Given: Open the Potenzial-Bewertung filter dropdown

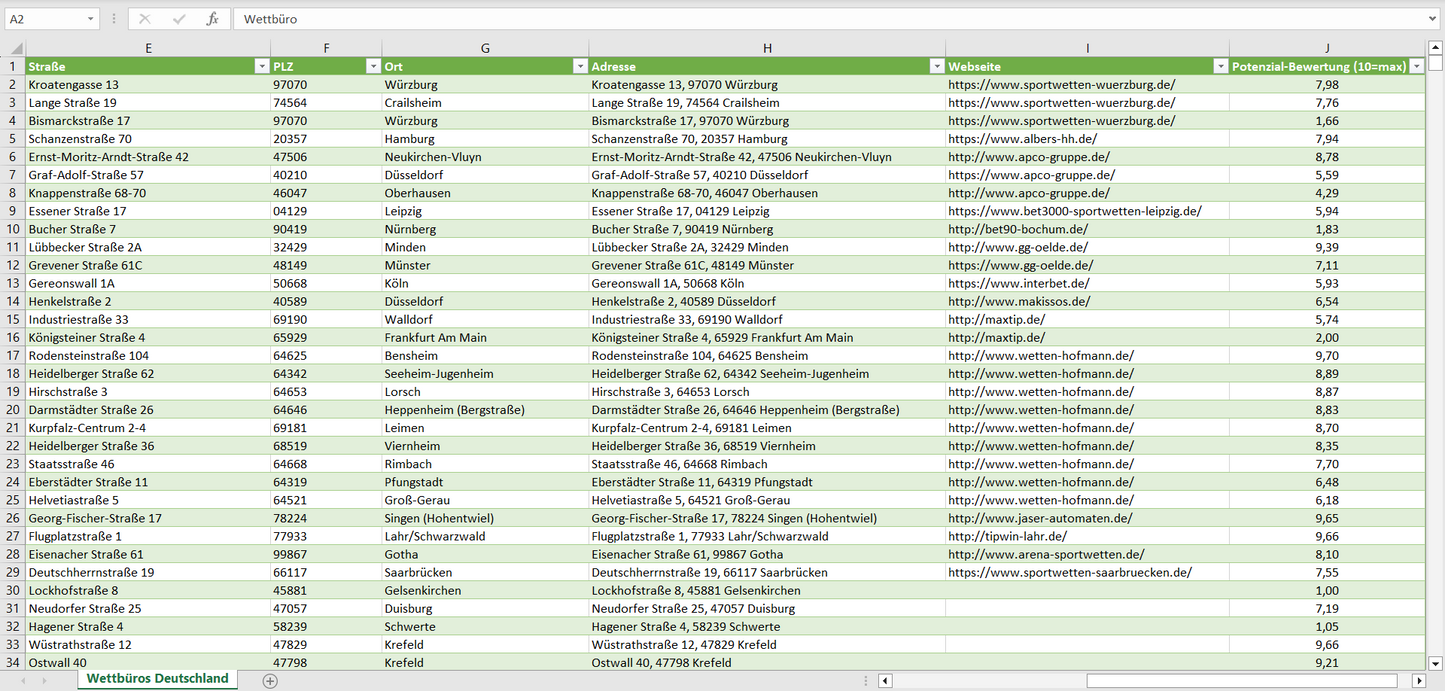Looking at the screenshot, I should coord(1416,66).
